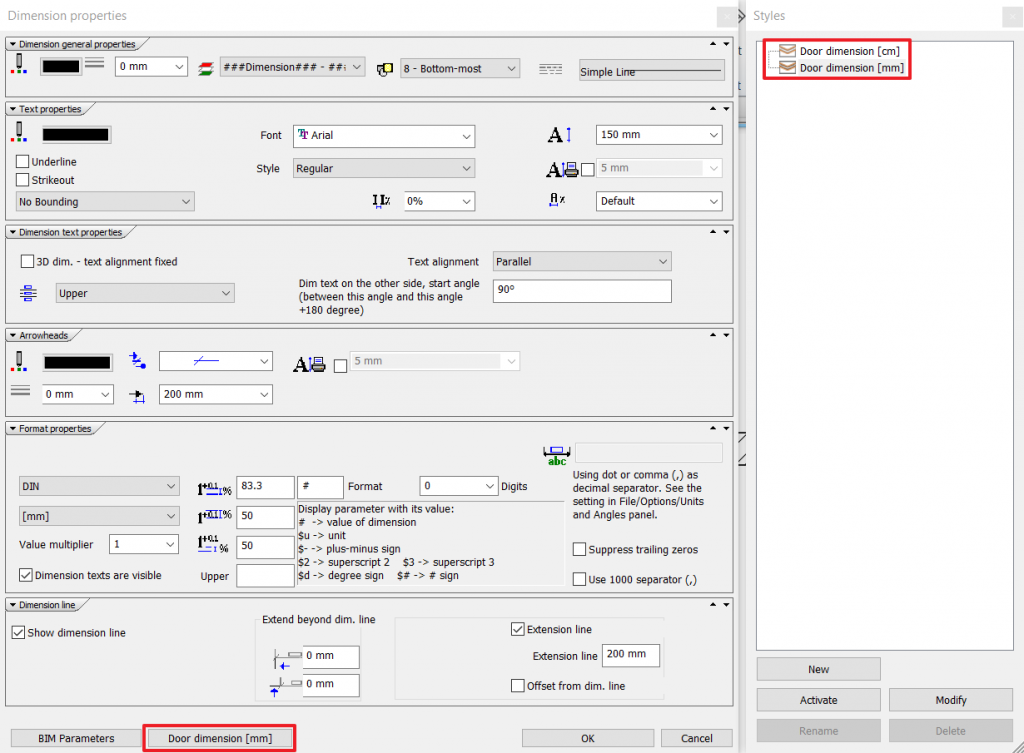Image resolution: width=1024 pixels, height=753 pixels.
Task: Click the text height icon
Action: click(x=557, y=135)
